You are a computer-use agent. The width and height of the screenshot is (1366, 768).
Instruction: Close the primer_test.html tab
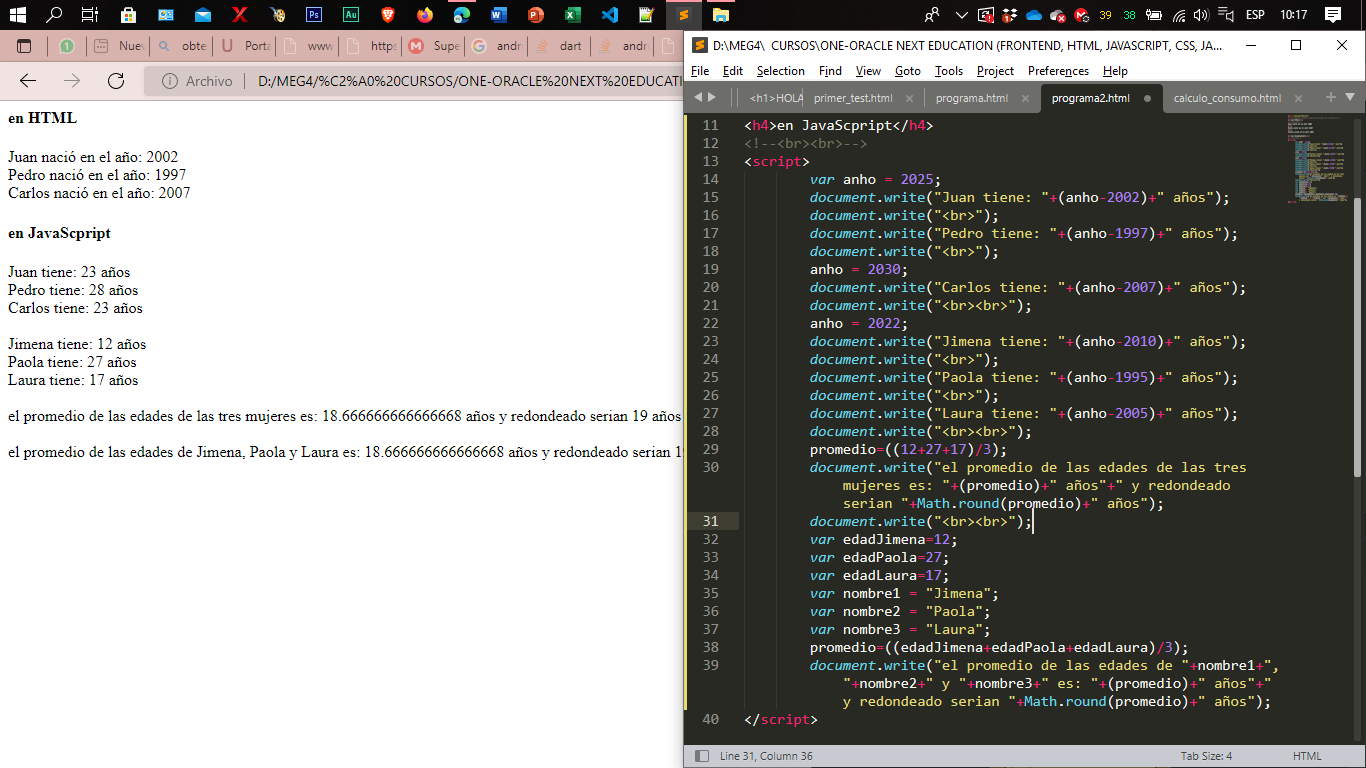[909, 98]
